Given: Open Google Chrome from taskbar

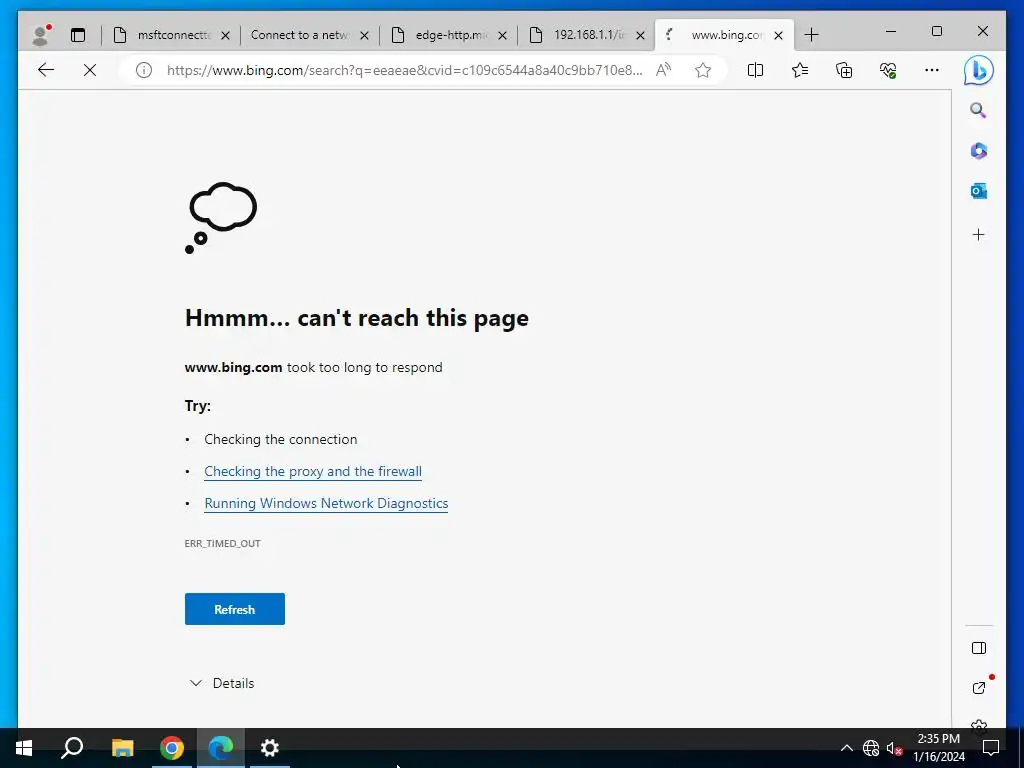Looking at the screenshot, I should point(172,748).
